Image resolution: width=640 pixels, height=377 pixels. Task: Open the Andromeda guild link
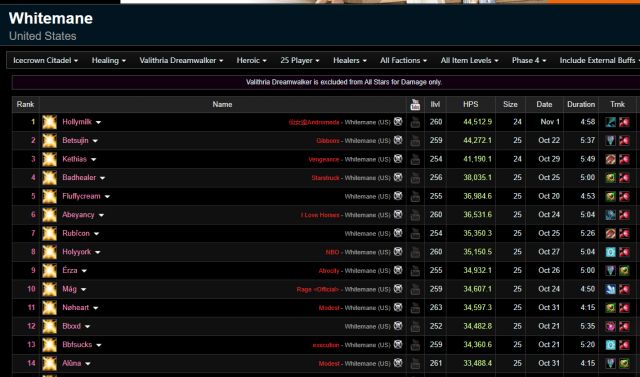pyautogui.click(x=314, y=122)
